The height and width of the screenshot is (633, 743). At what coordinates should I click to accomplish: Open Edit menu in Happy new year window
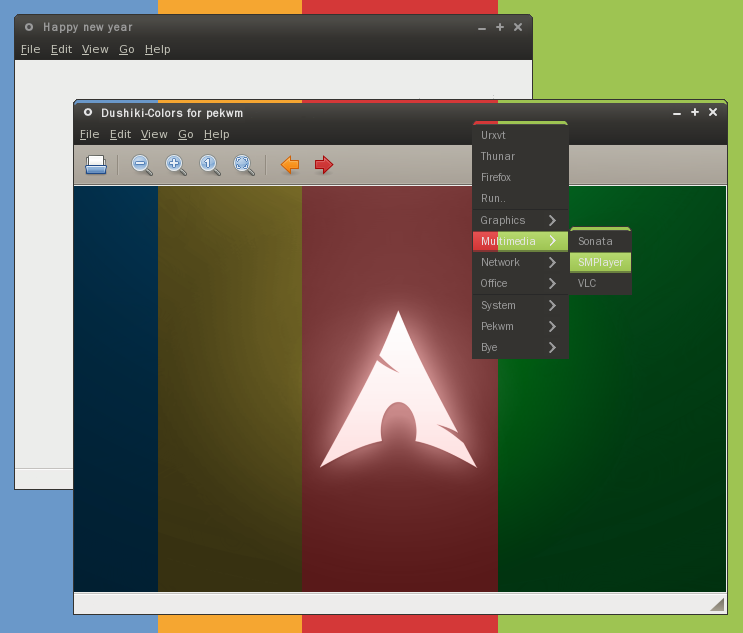point(62,49)
